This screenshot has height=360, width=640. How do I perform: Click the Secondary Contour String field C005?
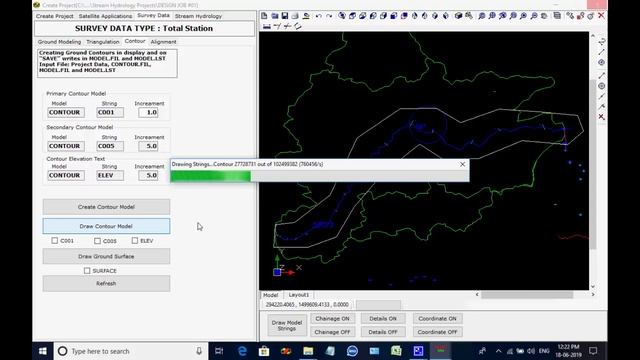point(110,146)
